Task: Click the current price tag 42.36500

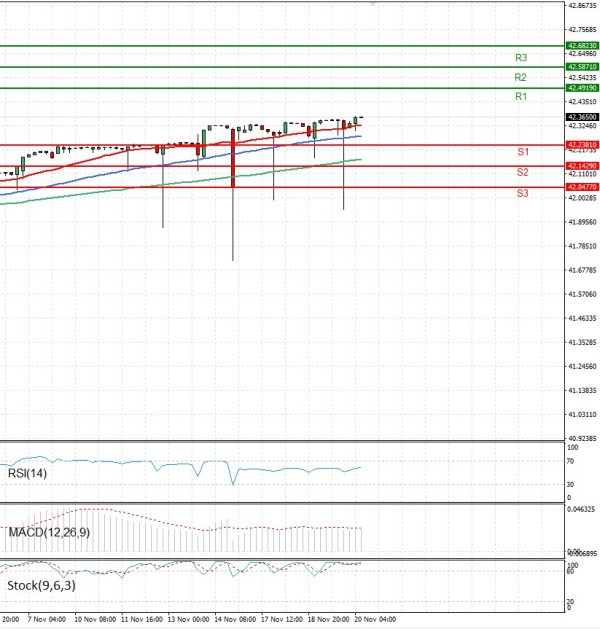Action: [x=582, y=117]
